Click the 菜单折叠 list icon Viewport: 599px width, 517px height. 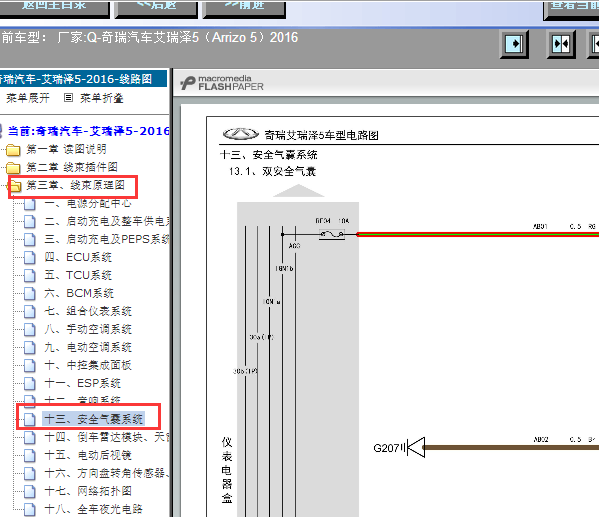coord(68,98)
